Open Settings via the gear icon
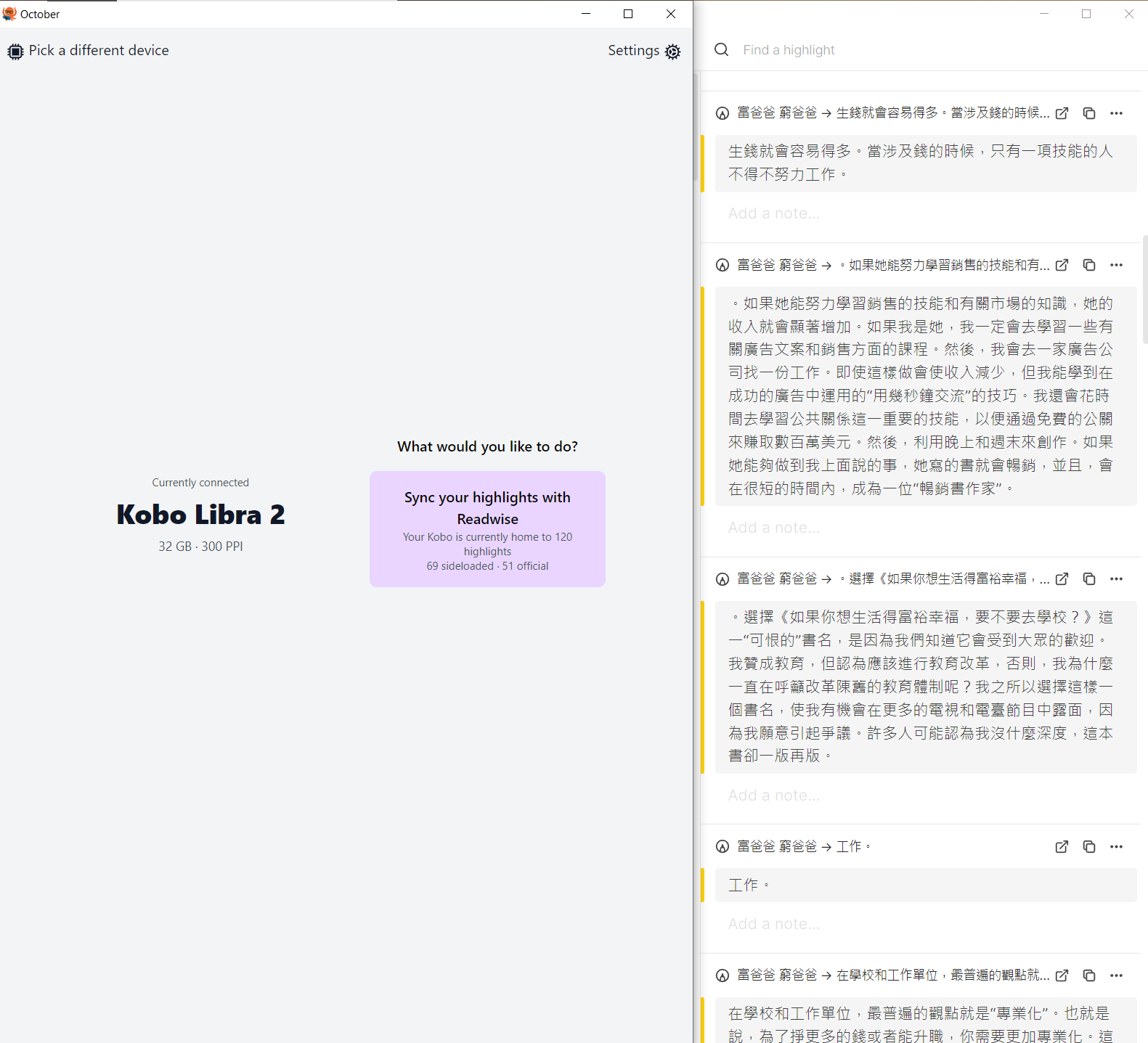 pos(672,52)
